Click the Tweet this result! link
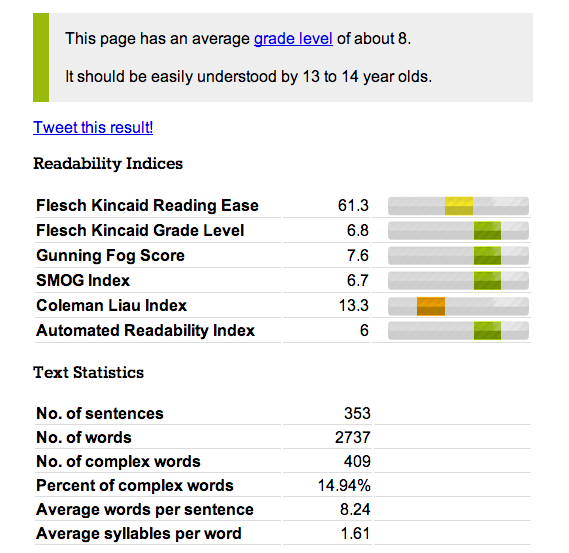Screen dimensions: 569x553 click(93, 127)
